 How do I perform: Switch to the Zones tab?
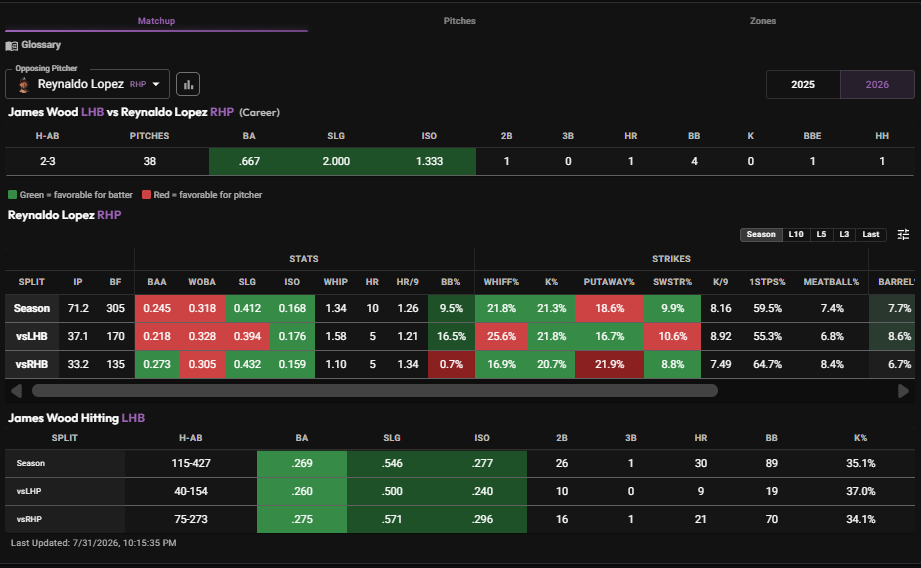click(x=762, y=21)
